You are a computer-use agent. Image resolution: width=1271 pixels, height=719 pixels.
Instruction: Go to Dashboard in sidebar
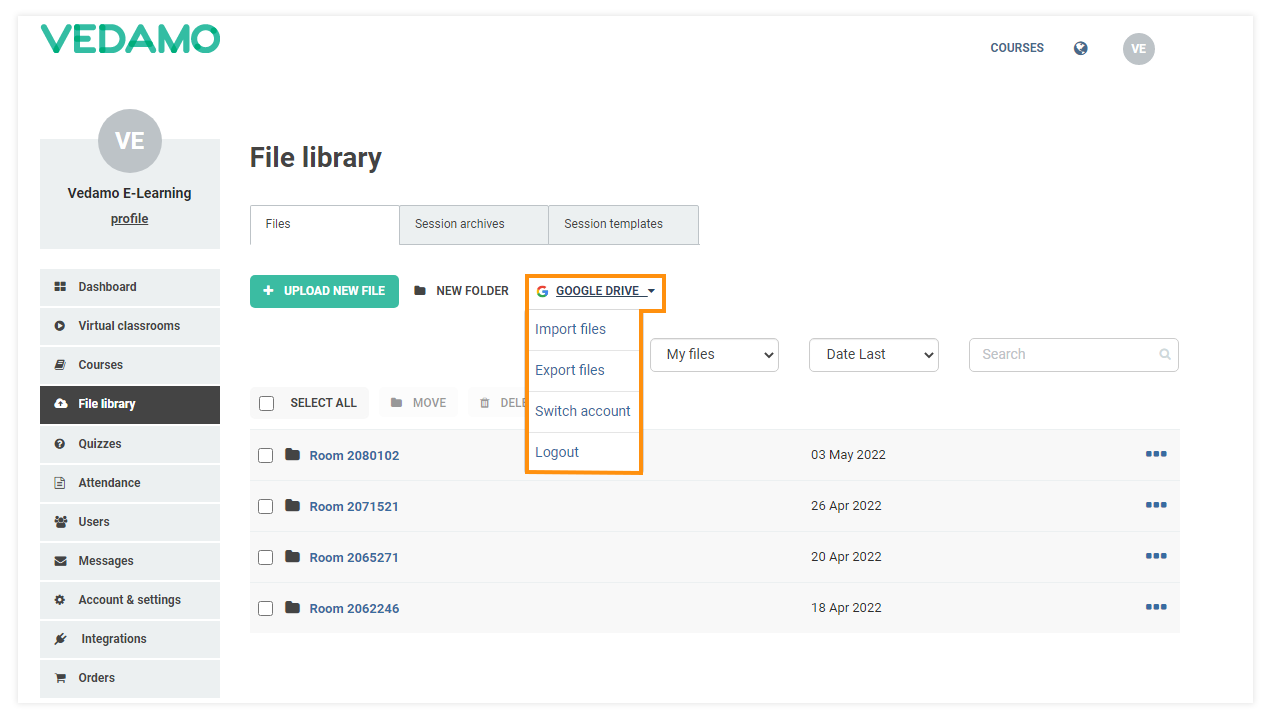pyautogui.click(x=130, y=287)
